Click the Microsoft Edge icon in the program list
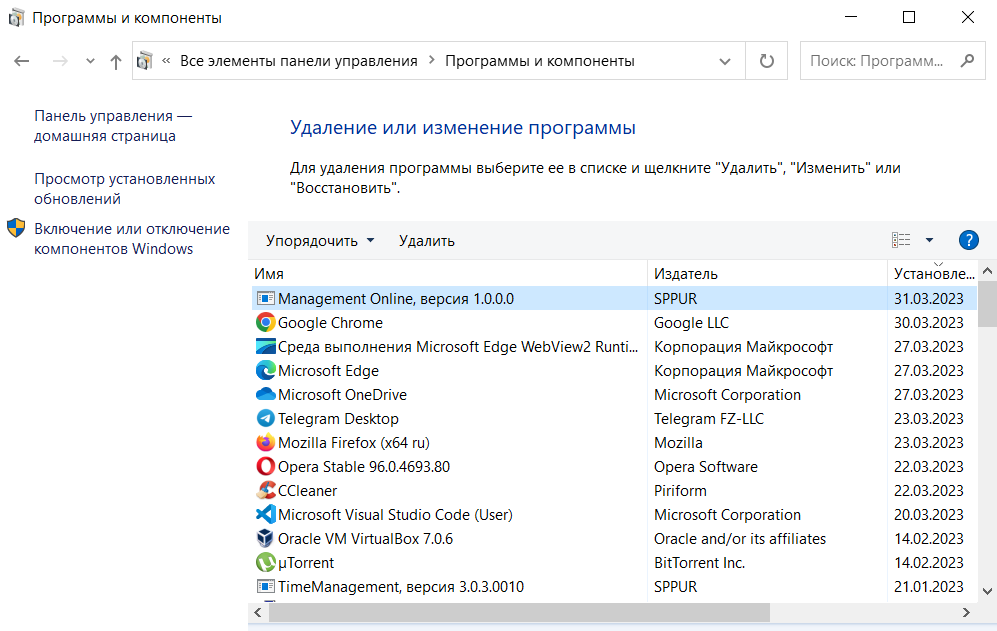Image resolution: width=997 pixels, height=631 pixels. pos(265,370)
